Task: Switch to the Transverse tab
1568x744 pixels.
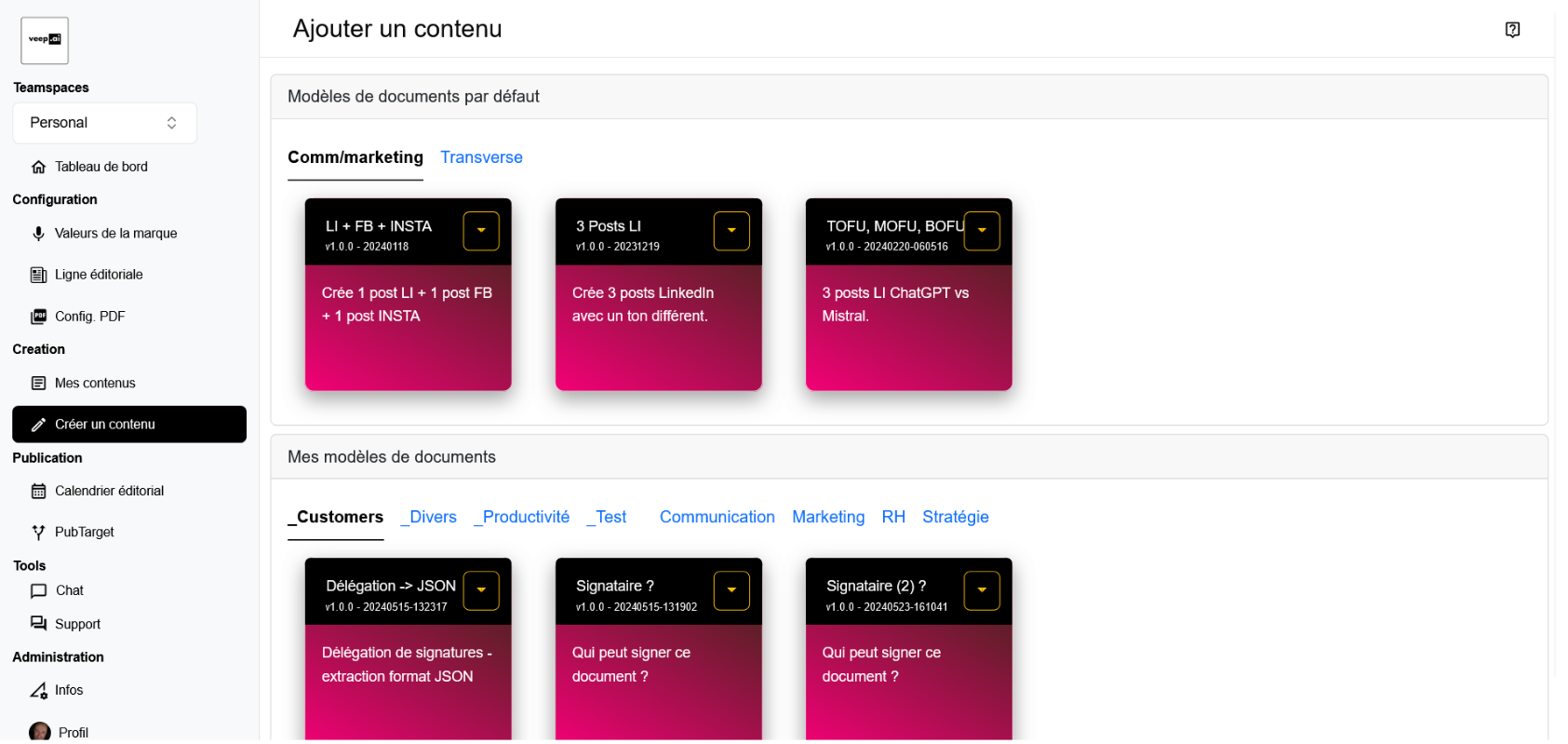Action: pyautogui.click(x=481, y=157)
